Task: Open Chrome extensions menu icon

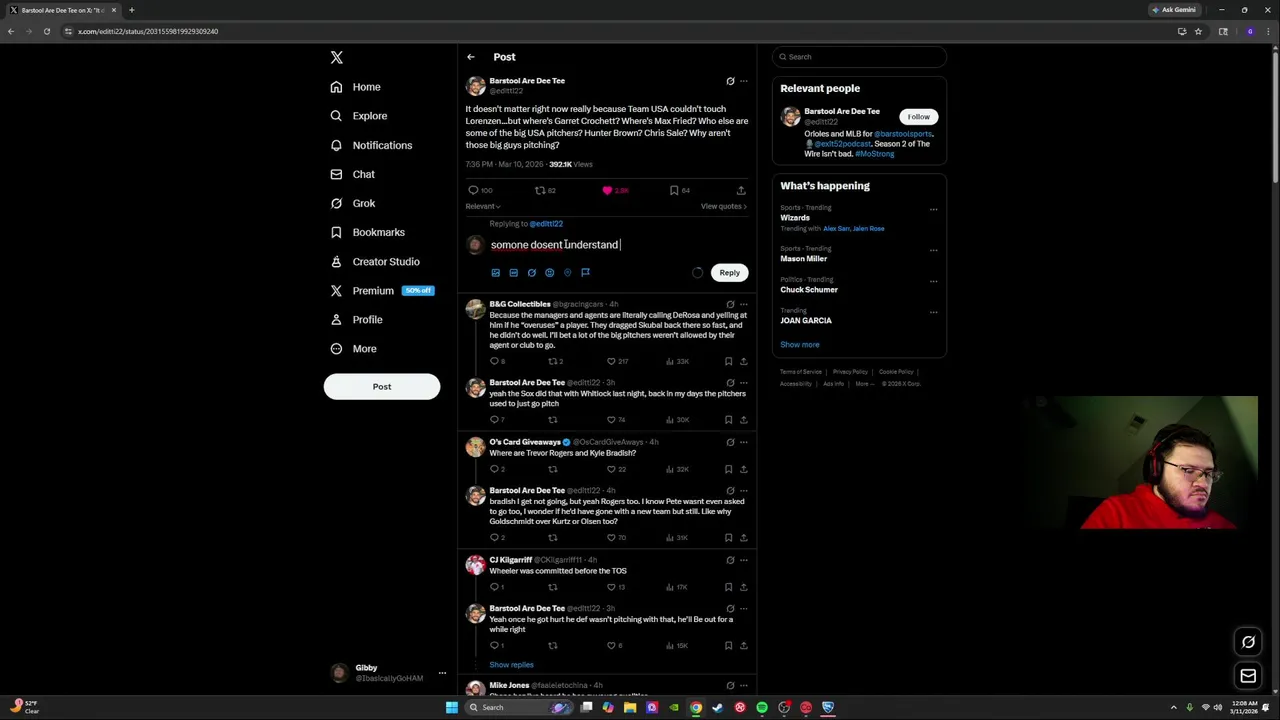Action: pos(1223,31)
